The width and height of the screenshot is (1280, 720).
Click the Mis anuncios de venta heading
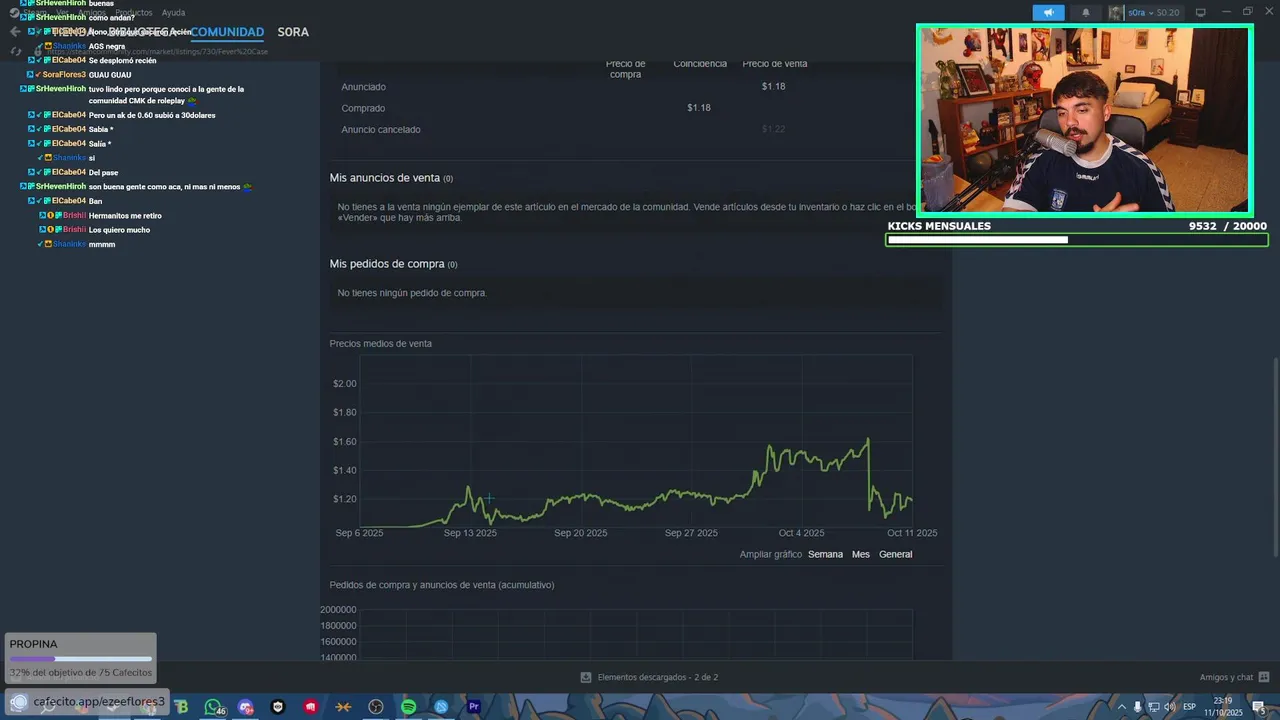391,178
